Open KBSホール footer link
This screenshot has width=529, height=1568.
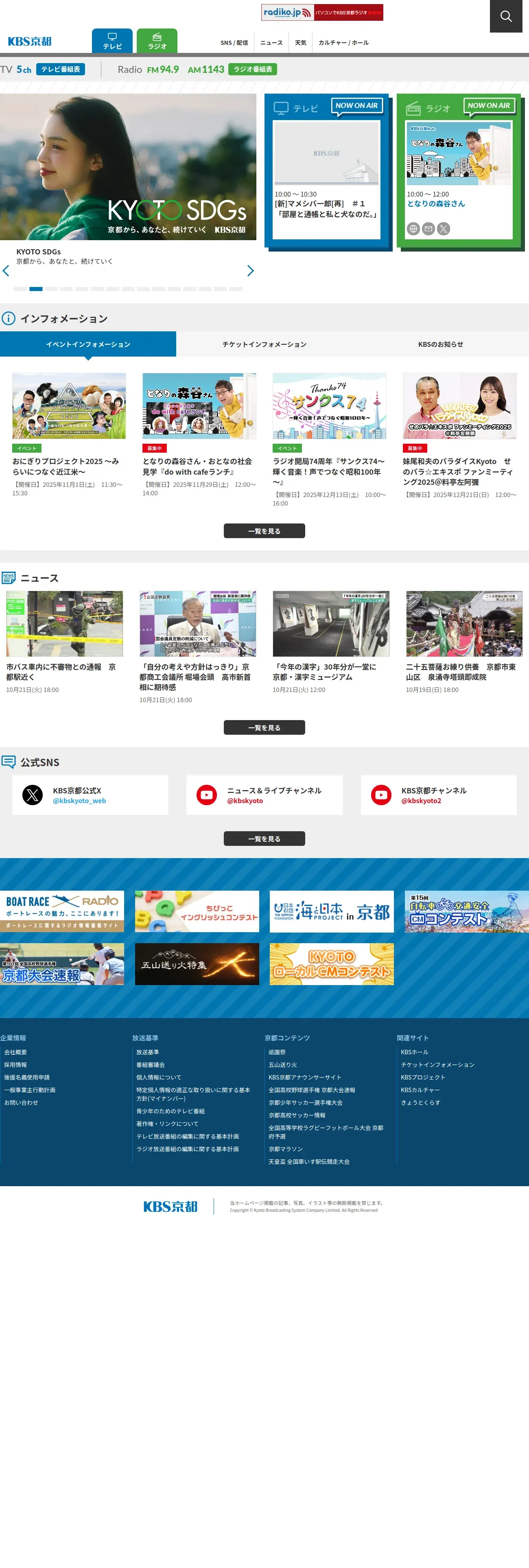(415, 1052)
